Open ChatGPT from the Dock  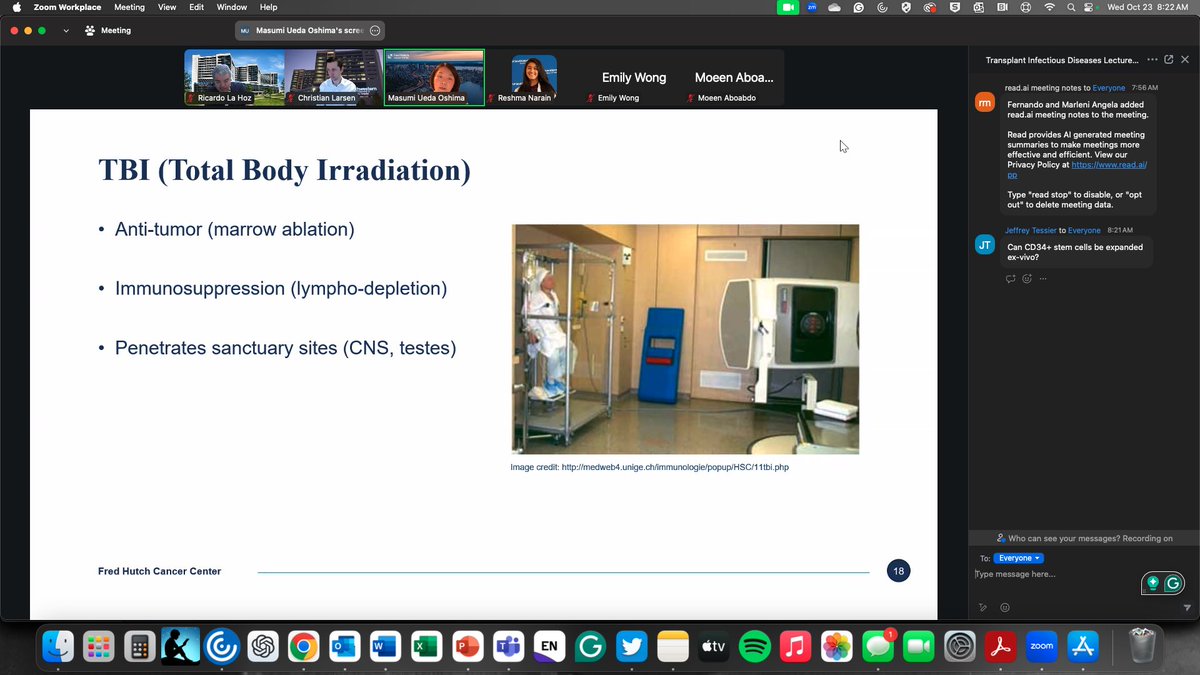pyautogui.click(x=263, y=647)
